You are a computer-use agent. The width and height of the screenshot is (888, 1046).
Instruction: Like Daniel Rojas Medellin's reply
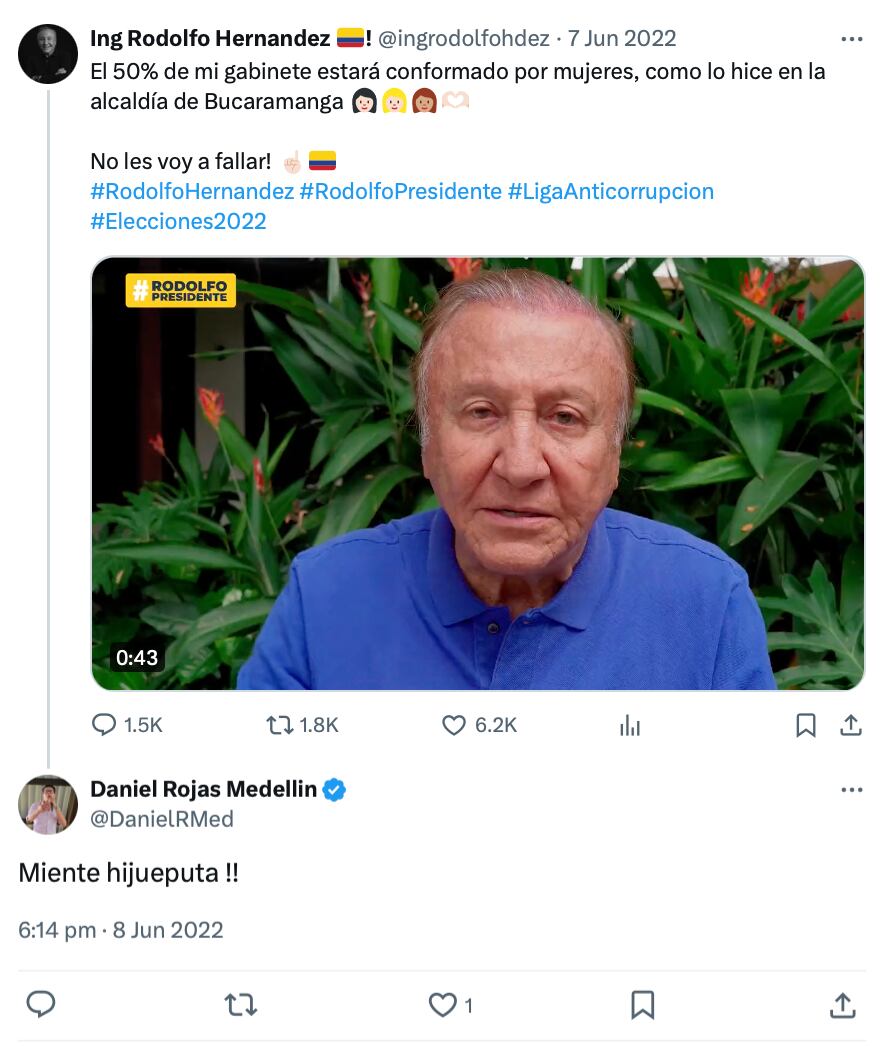[x=441, y=1004]
